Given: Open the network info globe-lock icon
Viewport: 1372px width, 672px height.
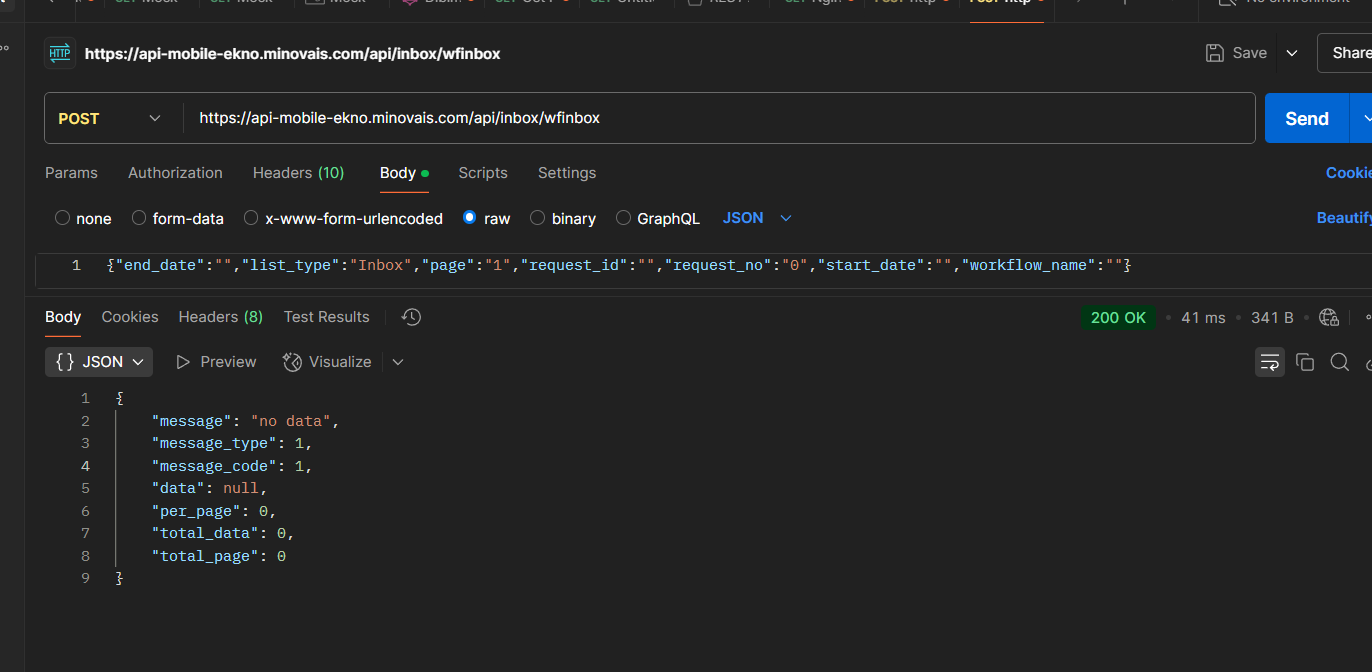Looking at the screenshot, I should (x=1329, y=317).
